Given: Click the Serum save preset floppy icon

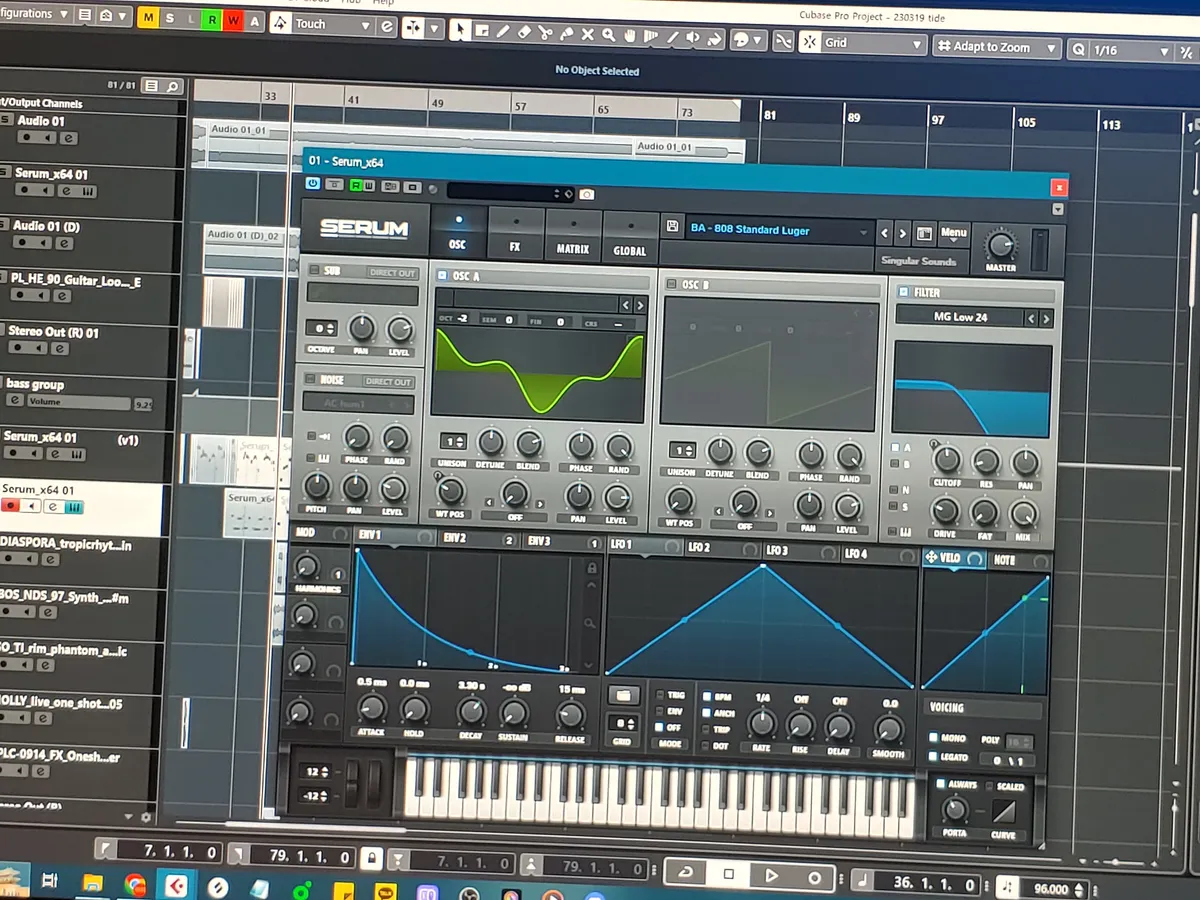Looking at the screenshot, I should [672, 227].
